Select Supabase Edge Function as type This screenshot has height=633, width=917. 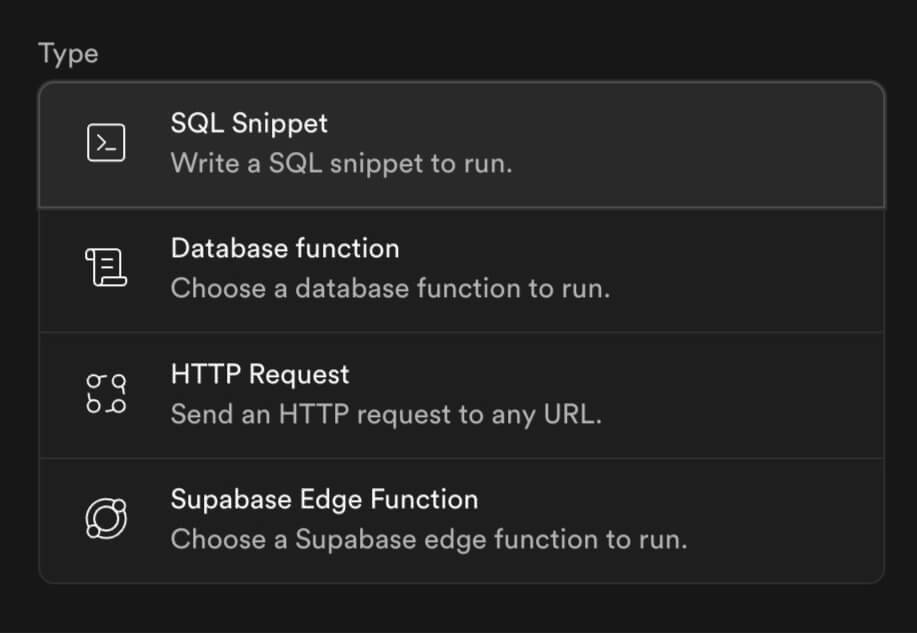[x=460, y=520]
